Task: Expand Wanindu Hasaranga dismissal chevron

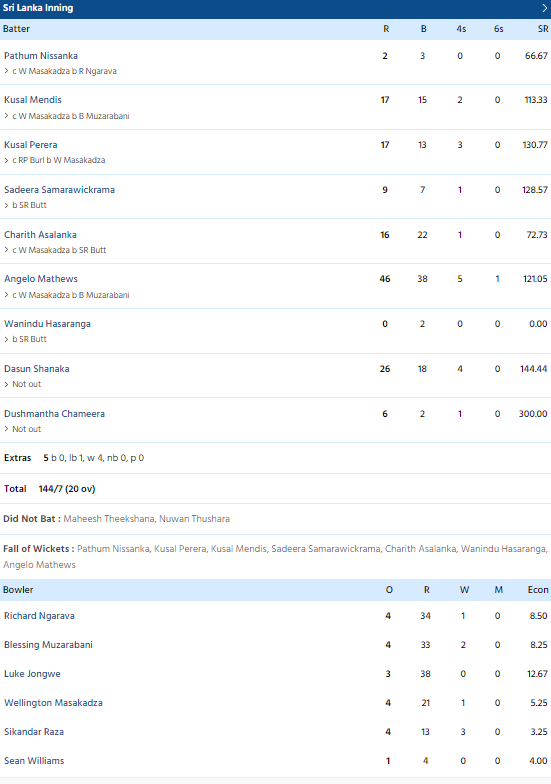Action: 6,339
